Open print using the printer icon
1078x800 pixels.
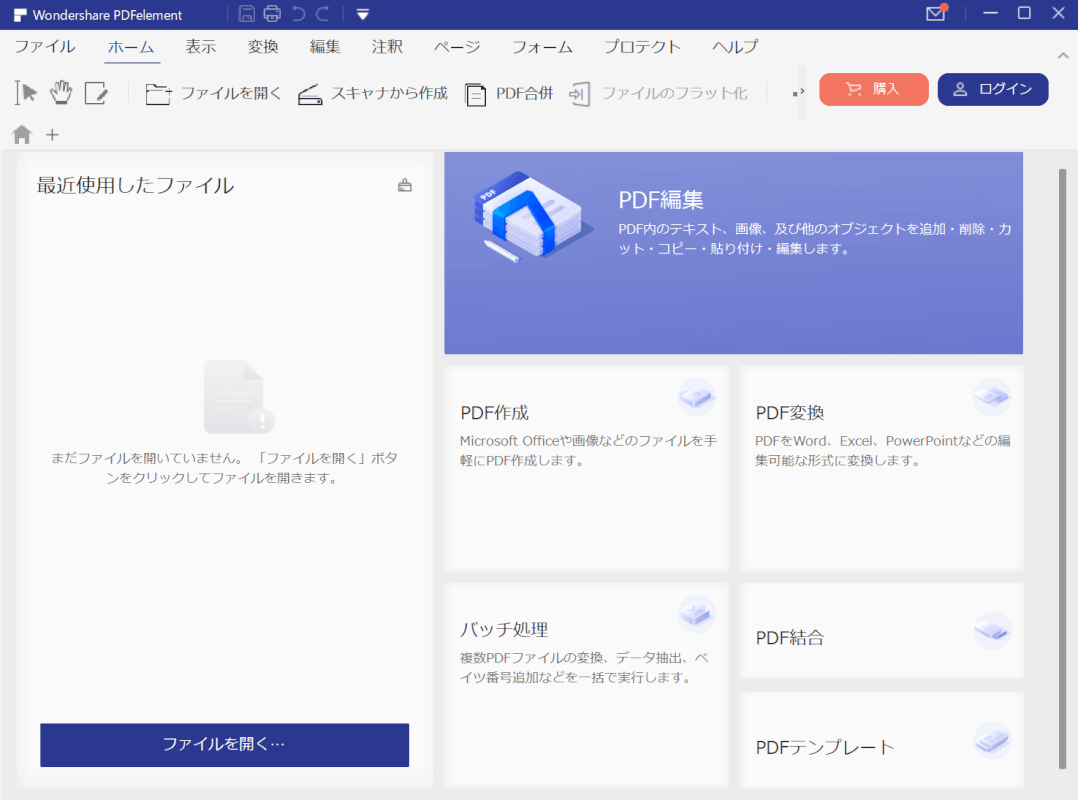click(x=270, y=14)
